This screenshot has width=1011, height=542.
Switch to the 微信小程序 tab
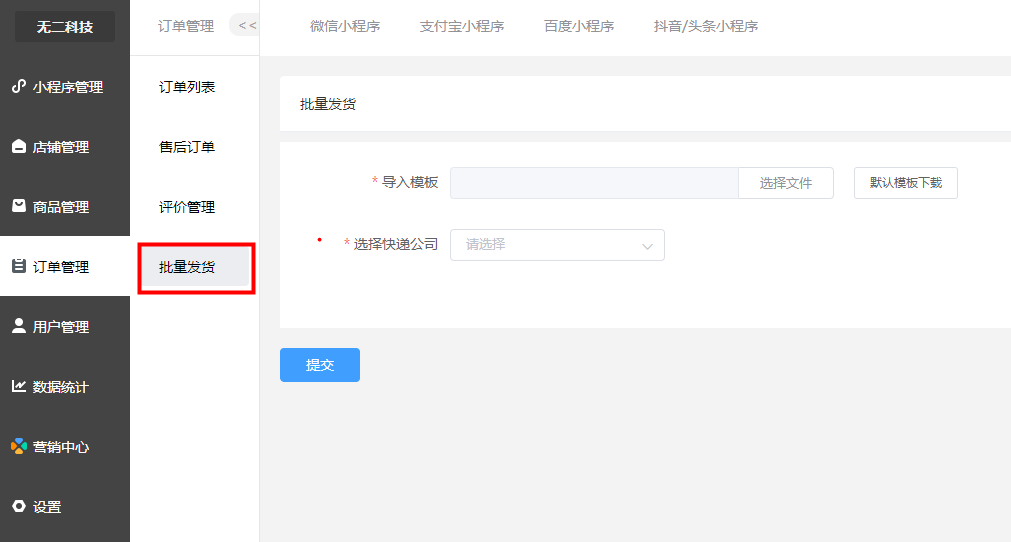[345, 26]
